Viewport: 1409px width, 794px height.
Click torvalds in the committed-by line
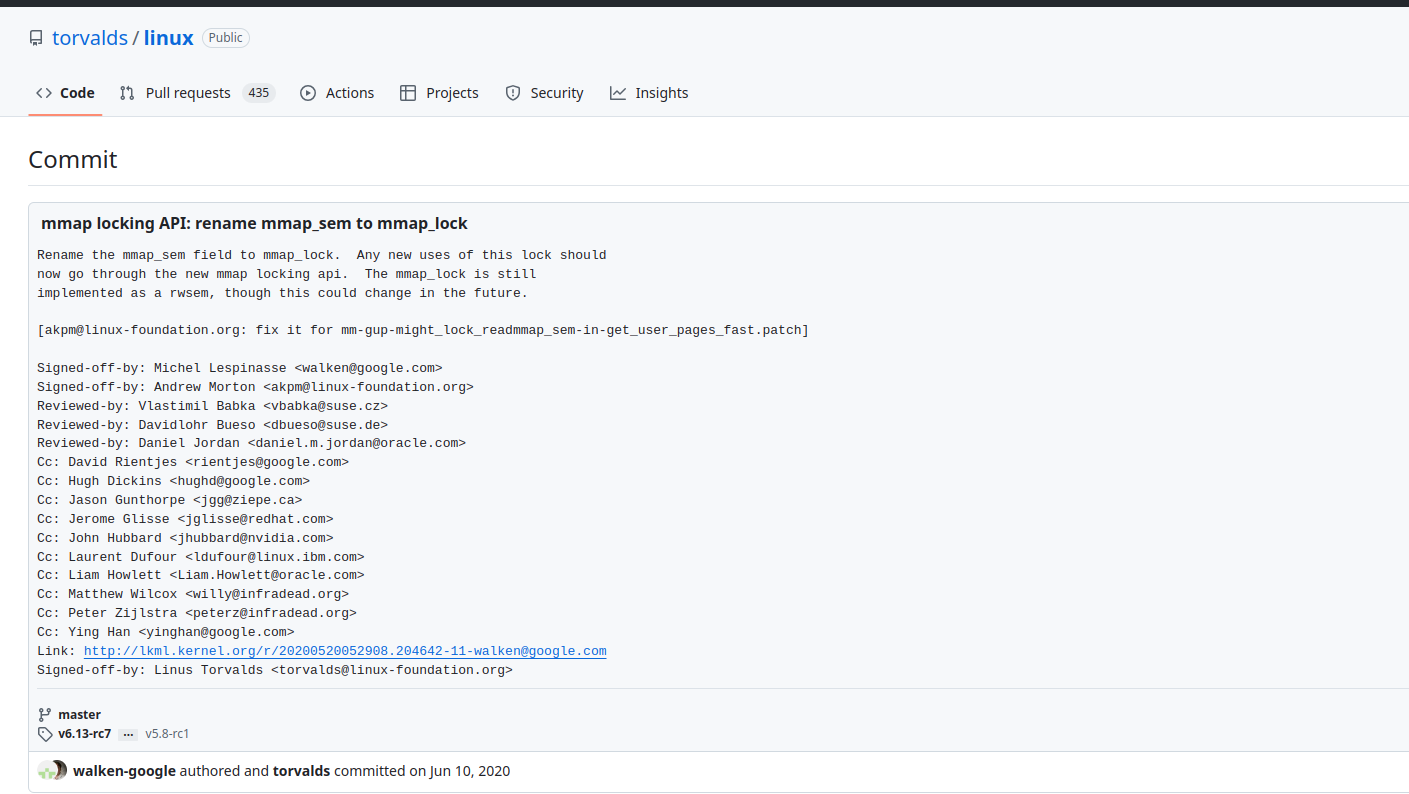coord(301,771)
